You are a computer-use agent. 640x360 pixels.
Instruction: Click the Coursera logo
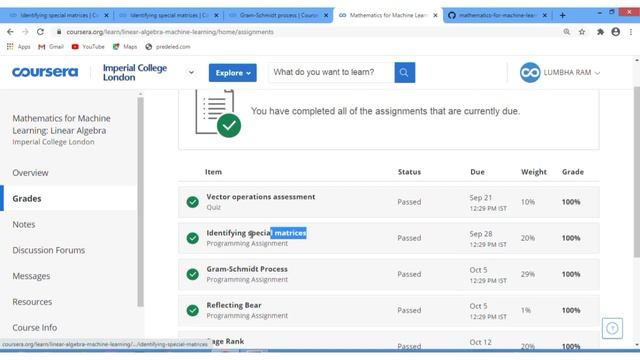45,72
